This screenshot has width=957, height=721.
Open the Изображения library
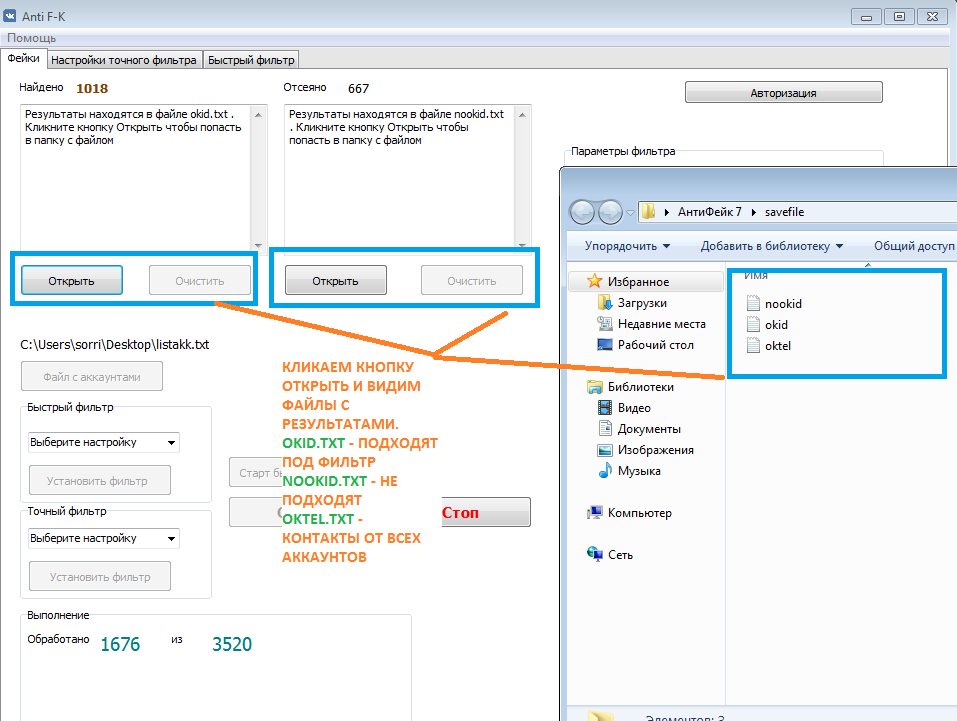click(x=655, y=450)
